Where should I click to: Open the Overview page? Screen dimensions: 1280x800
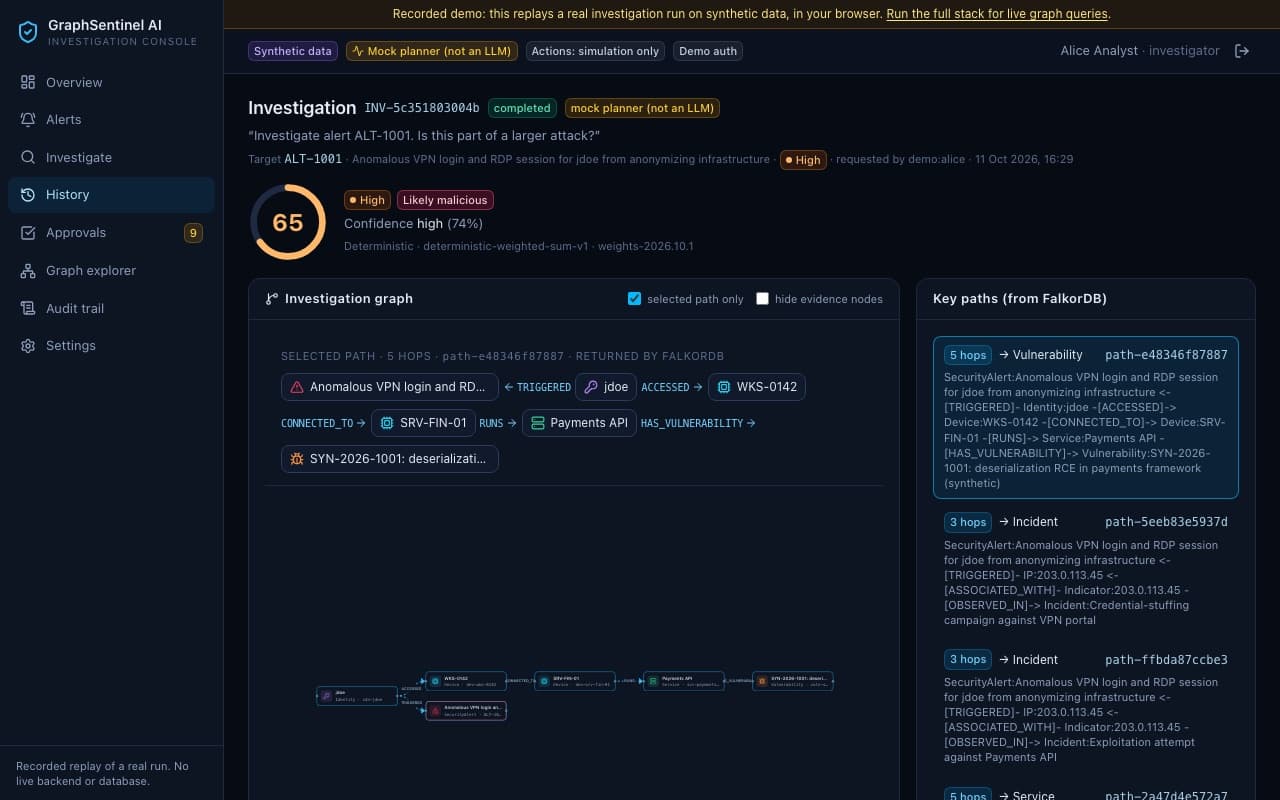[x=111, y=82]
